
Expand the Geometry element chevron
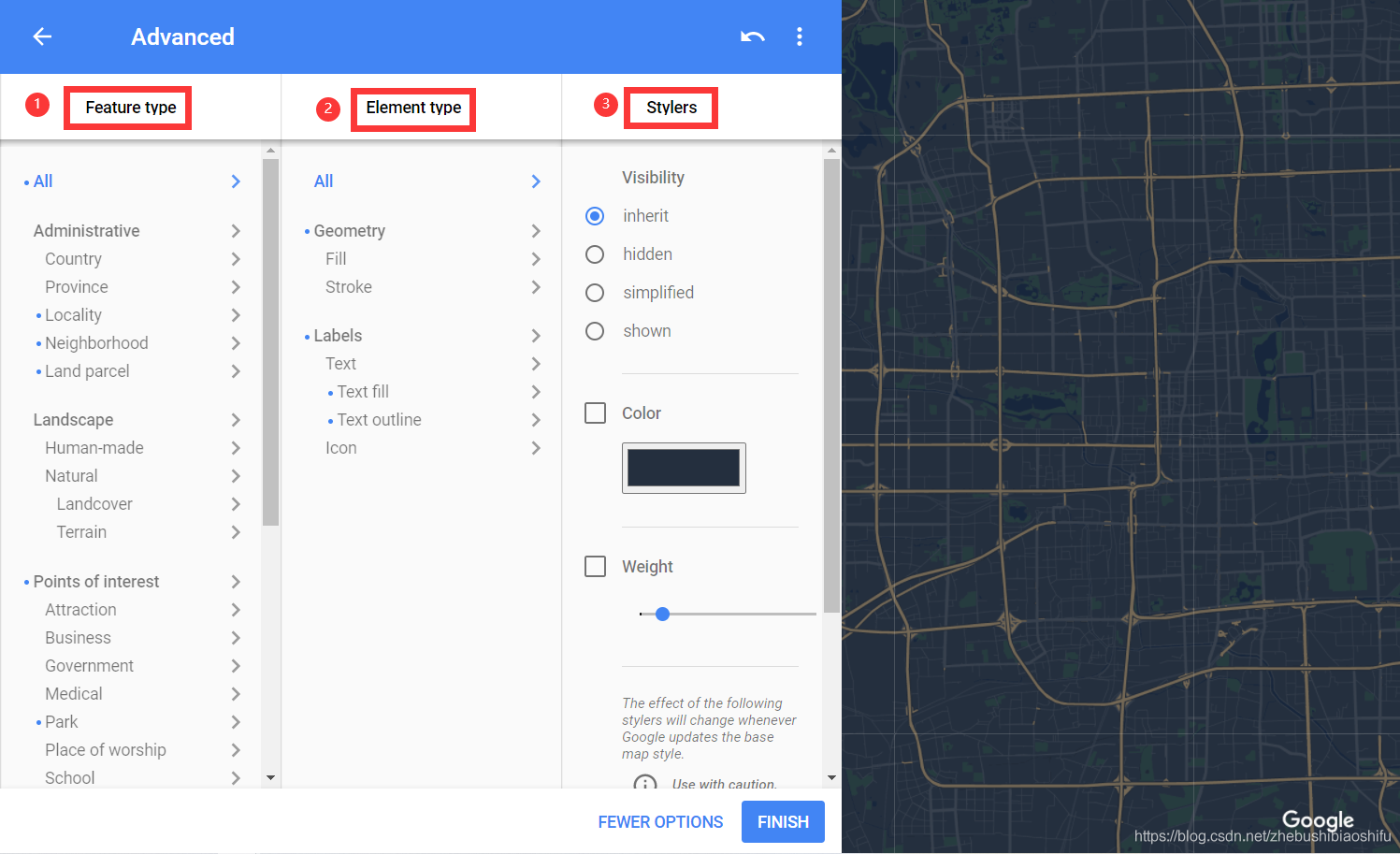[x=536, y=231]
